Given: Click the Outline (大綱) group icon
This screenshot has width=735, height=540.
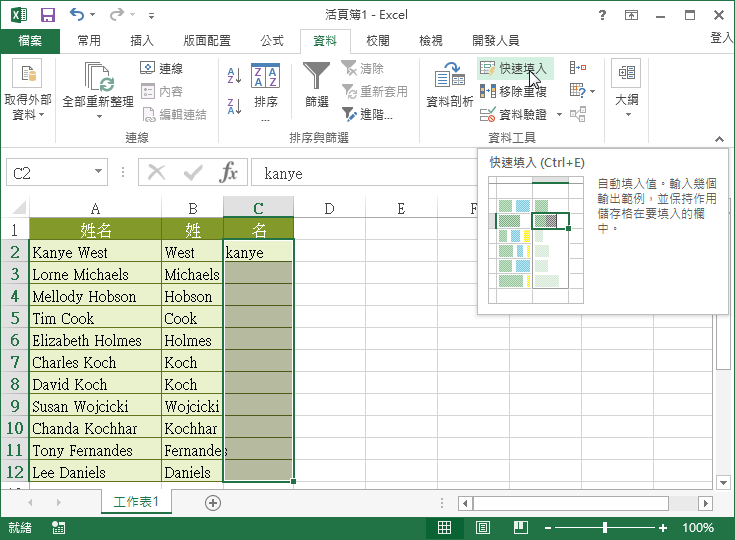Looking at the screenshot, I should (627, 73).
